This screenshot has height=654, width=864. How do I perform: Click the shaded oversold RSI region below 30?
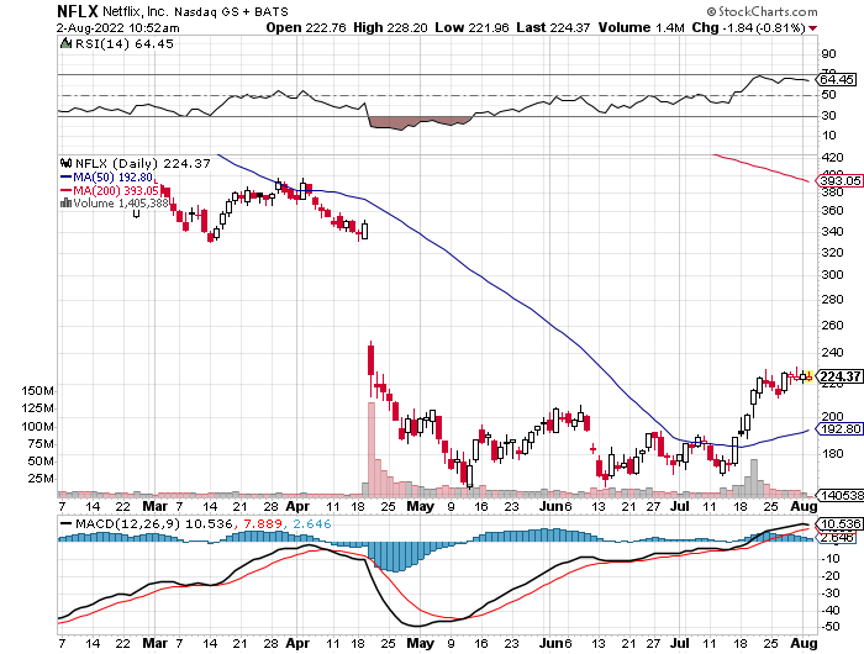click(417, 122)
